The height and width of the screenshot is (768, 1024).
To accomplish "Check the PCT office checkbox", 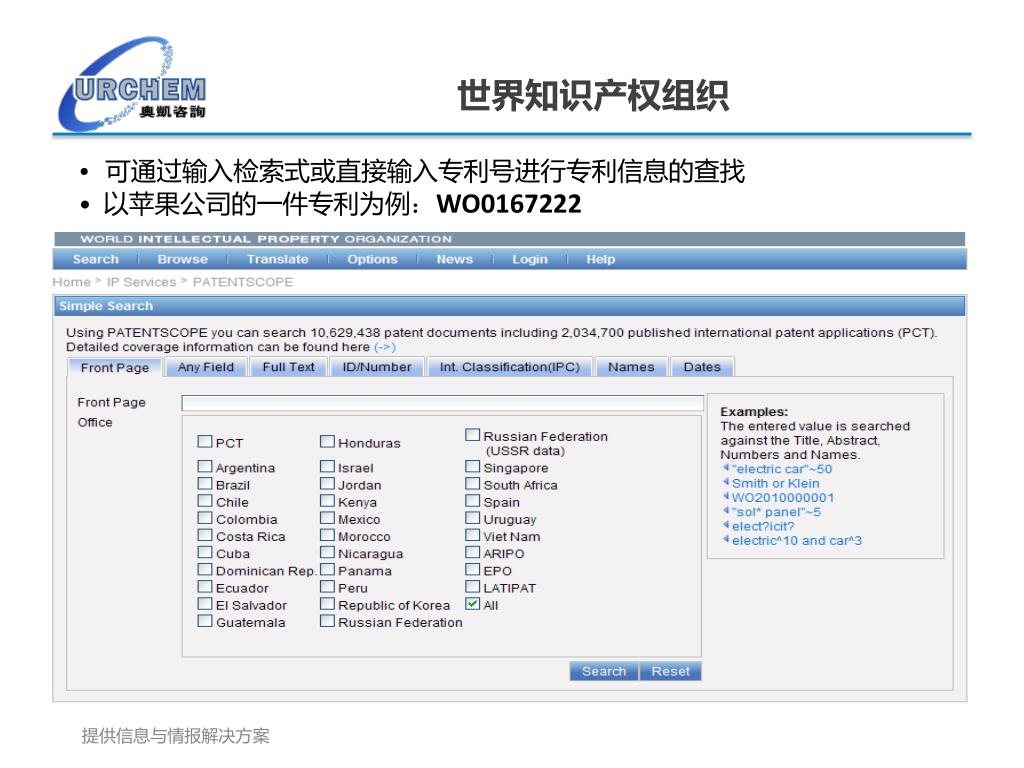I will pyautogui.click(x=205, y=442).
